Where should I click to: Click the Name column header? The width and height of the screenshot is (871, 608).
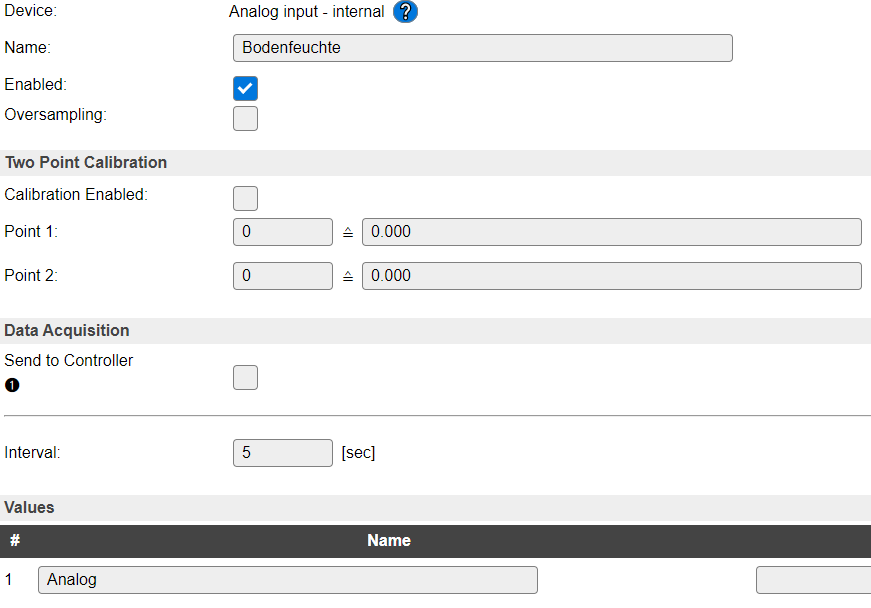coord(389,541)
